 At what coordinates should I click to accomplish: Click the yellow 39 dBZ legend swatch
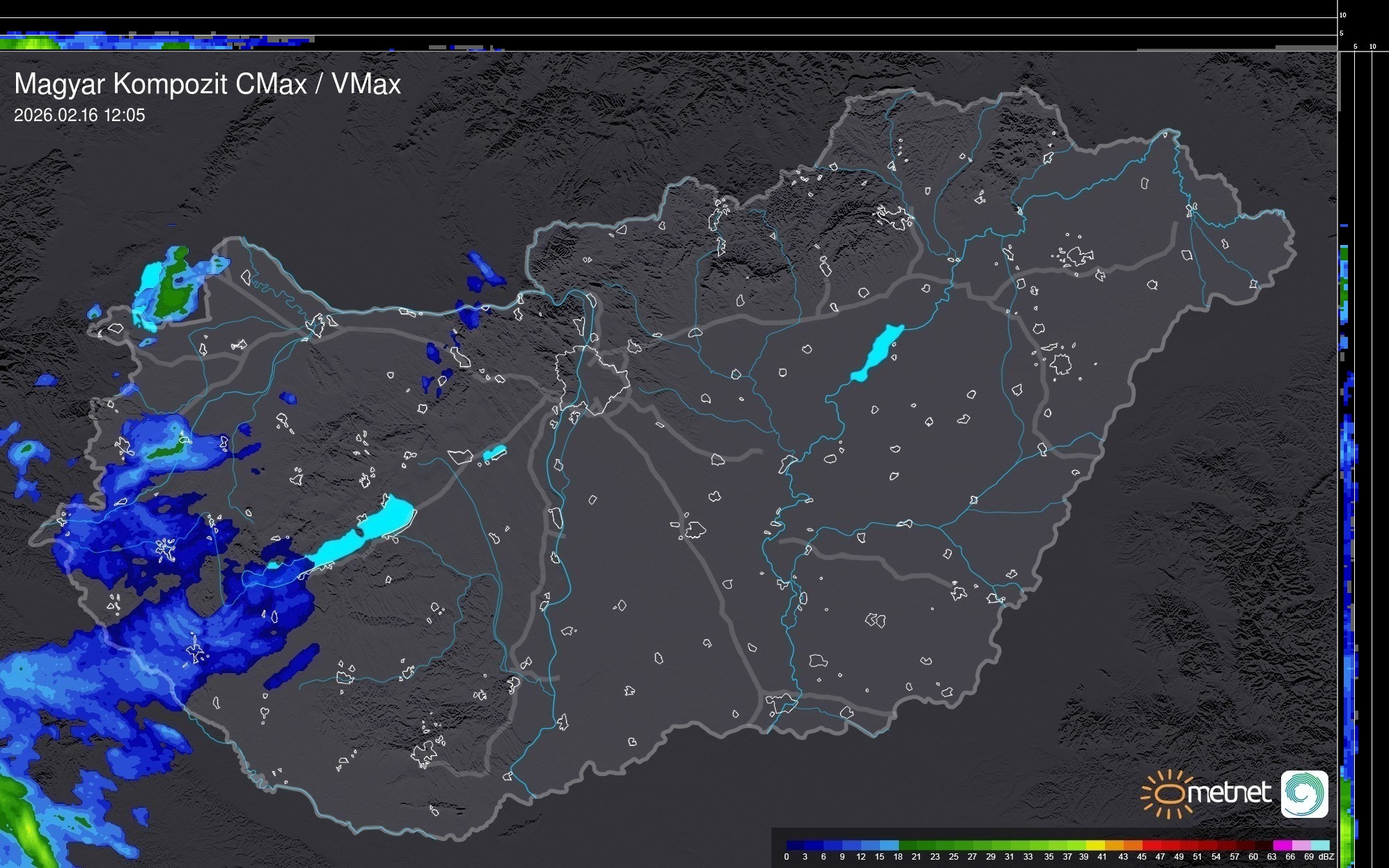[x=1094, y=845]
